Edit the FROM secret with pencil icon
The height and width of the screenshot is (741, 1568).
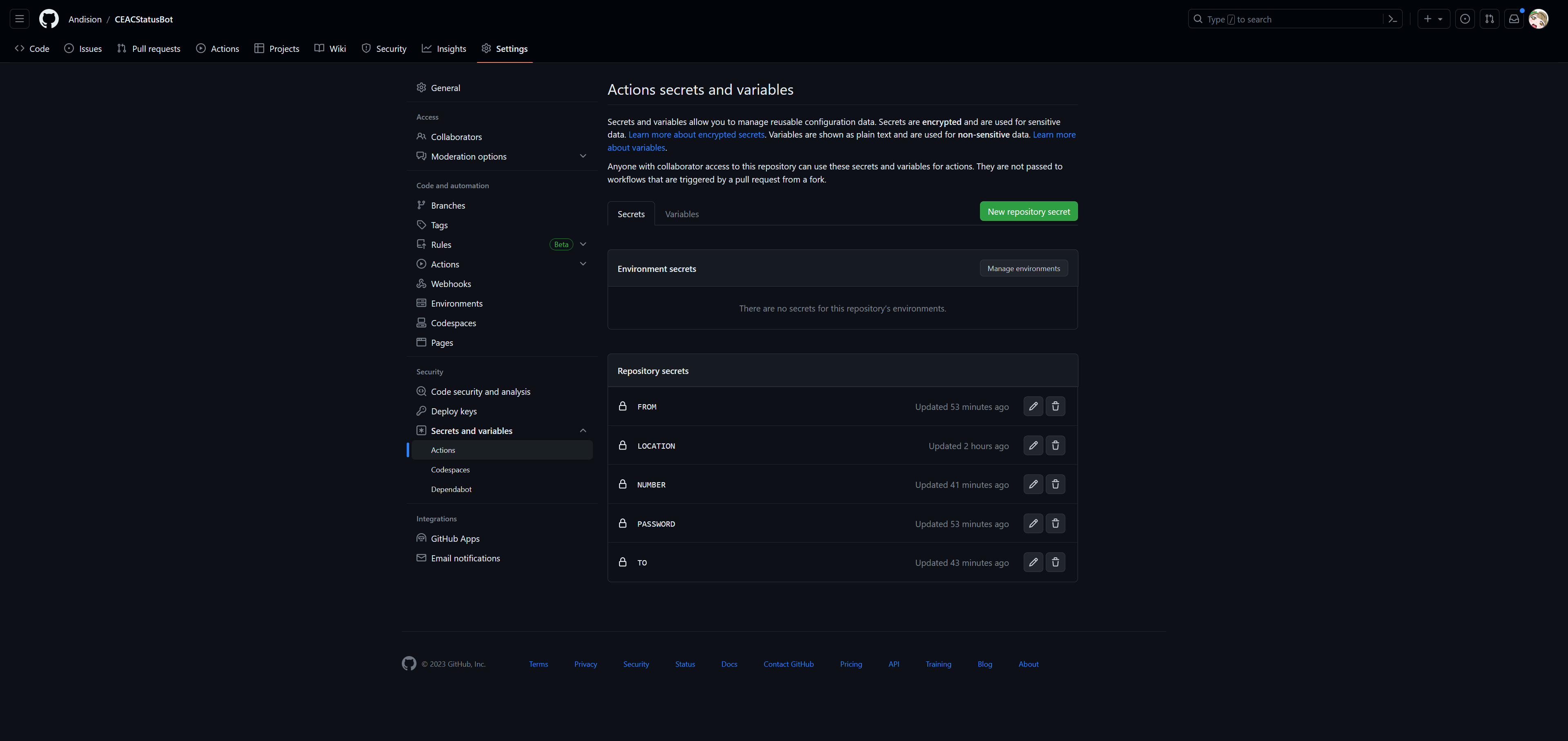pos(1033,406)
